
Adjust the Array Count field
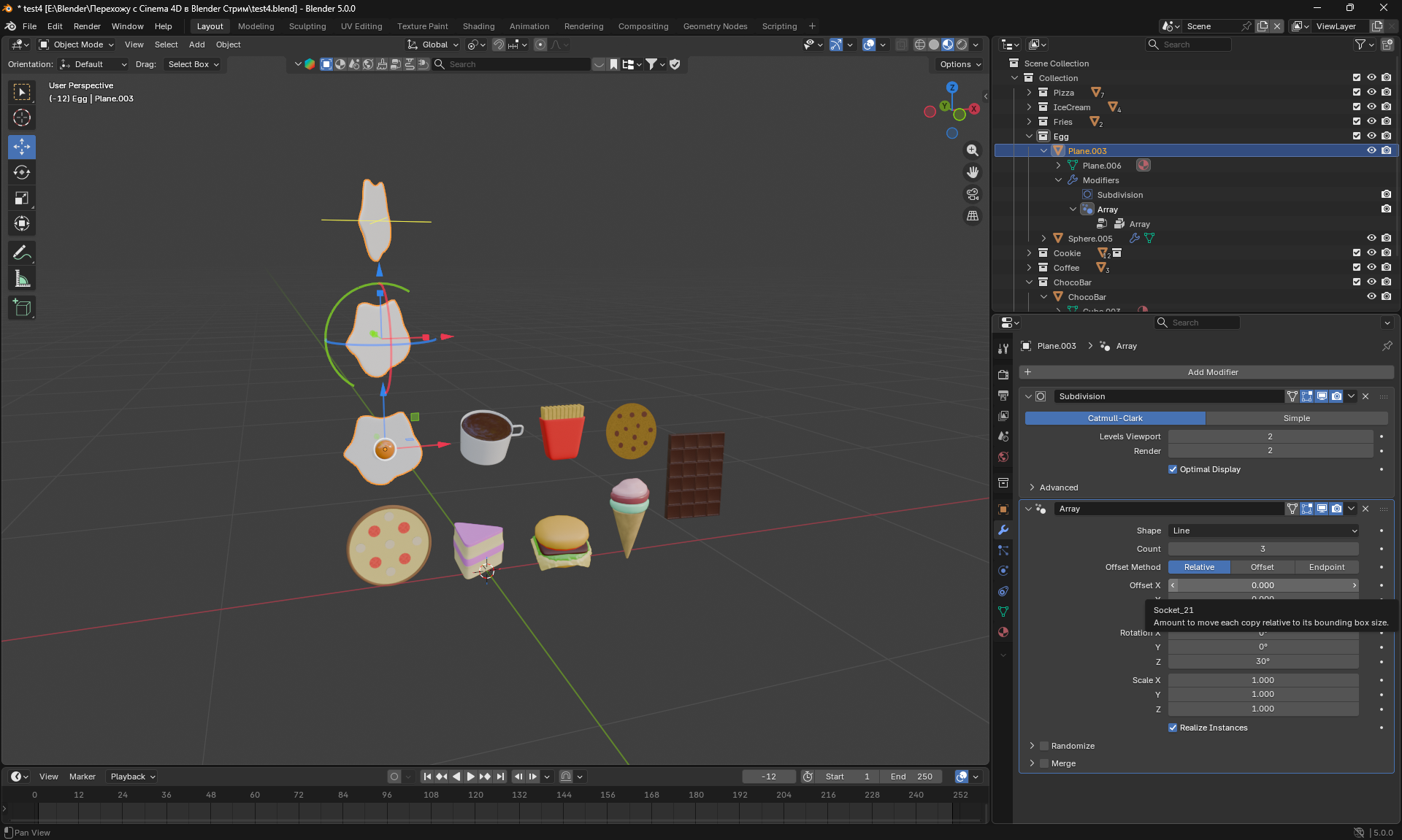coord(1263,549)
